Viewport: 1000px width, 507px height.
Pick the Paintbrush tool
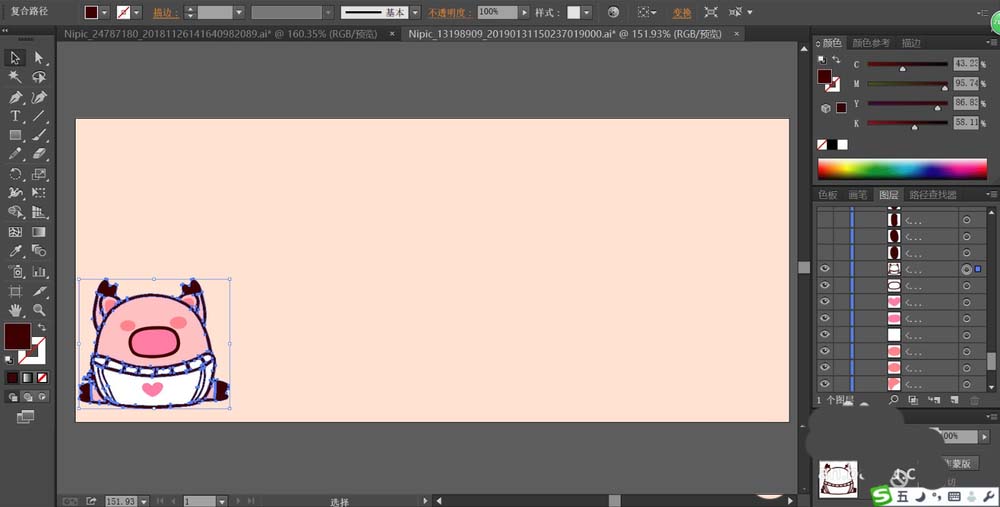point(39,135)
